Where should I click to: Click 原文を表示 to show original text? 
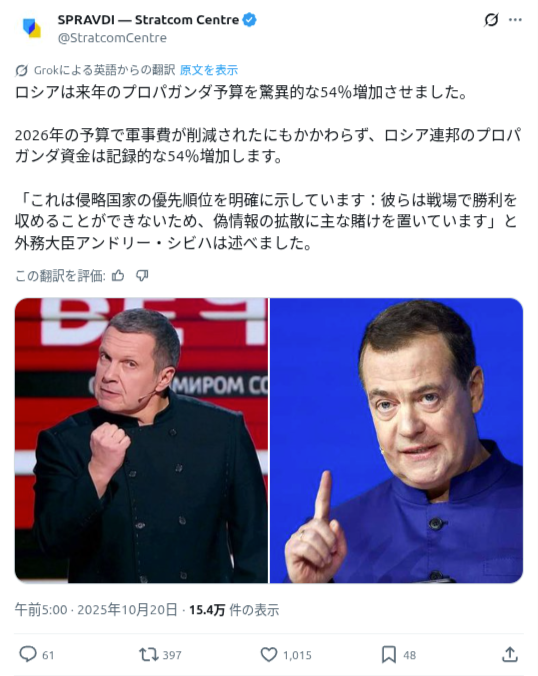tap(209, 70)
